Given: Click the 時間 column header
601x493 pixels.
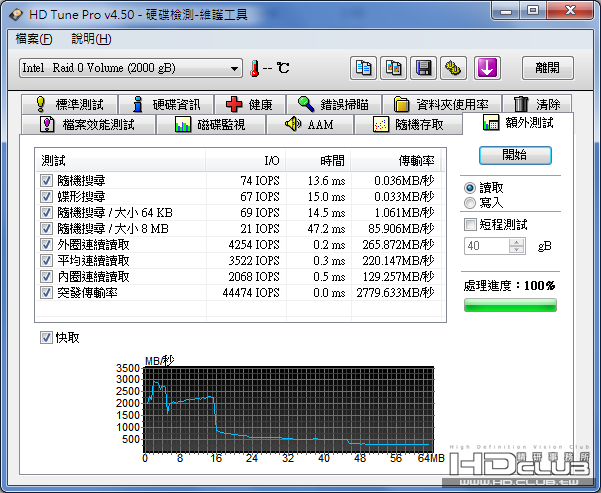Looking at the screenshot, I should pos(318,160).
